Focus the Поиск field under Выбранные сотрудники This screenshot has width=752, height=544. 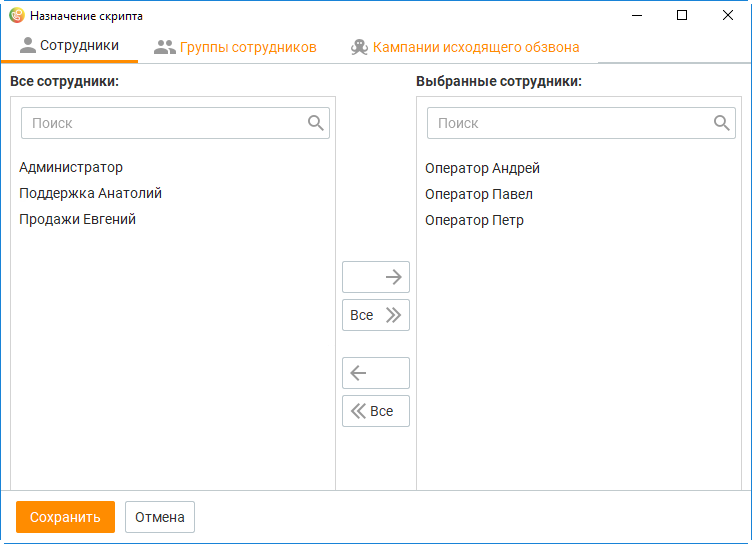[x=581, y=123]
